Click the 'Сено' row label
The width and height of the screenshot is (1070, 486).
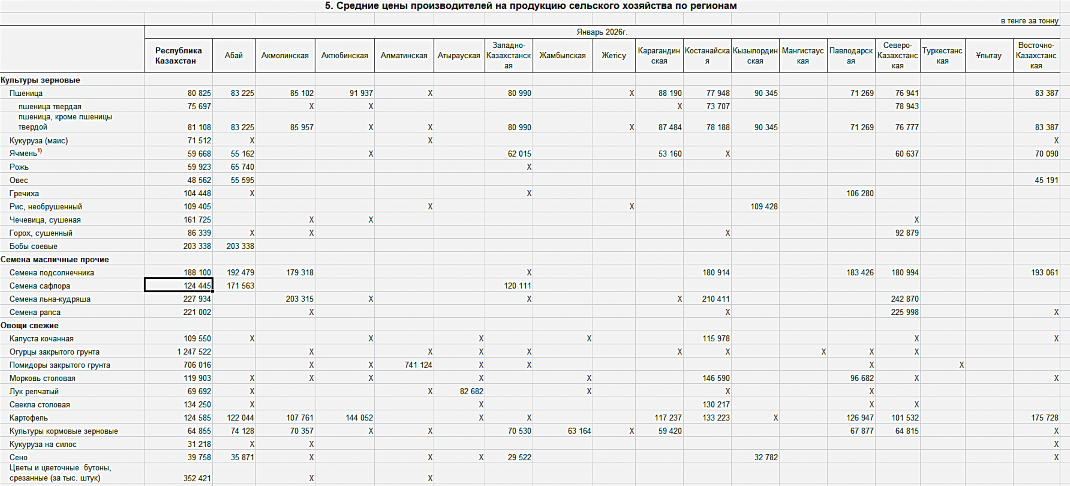tap(18, 456)
